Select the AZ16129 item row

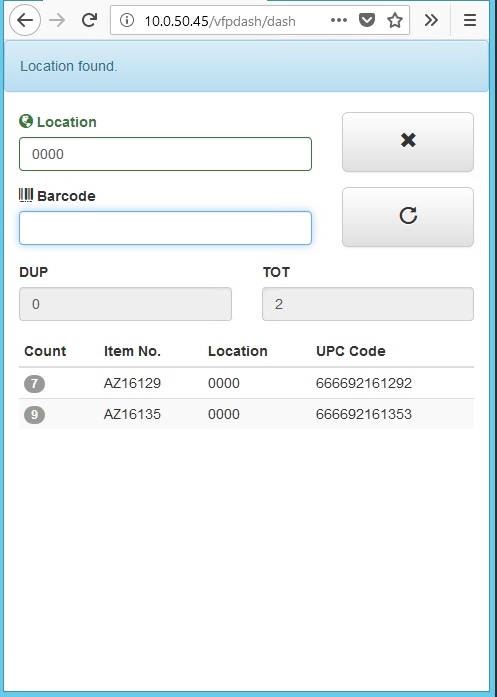click(x=246, y=383)
